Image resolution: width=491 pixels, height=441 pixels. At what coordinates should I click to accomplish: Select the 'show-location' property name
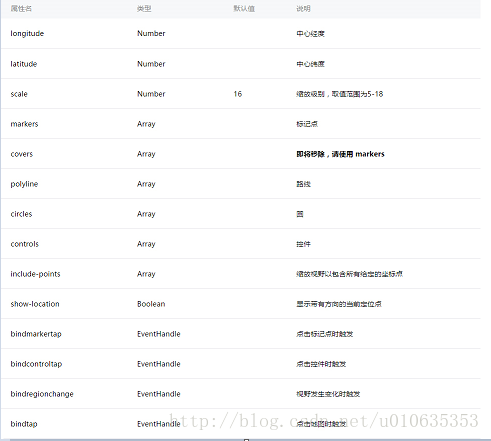point(35,304)
